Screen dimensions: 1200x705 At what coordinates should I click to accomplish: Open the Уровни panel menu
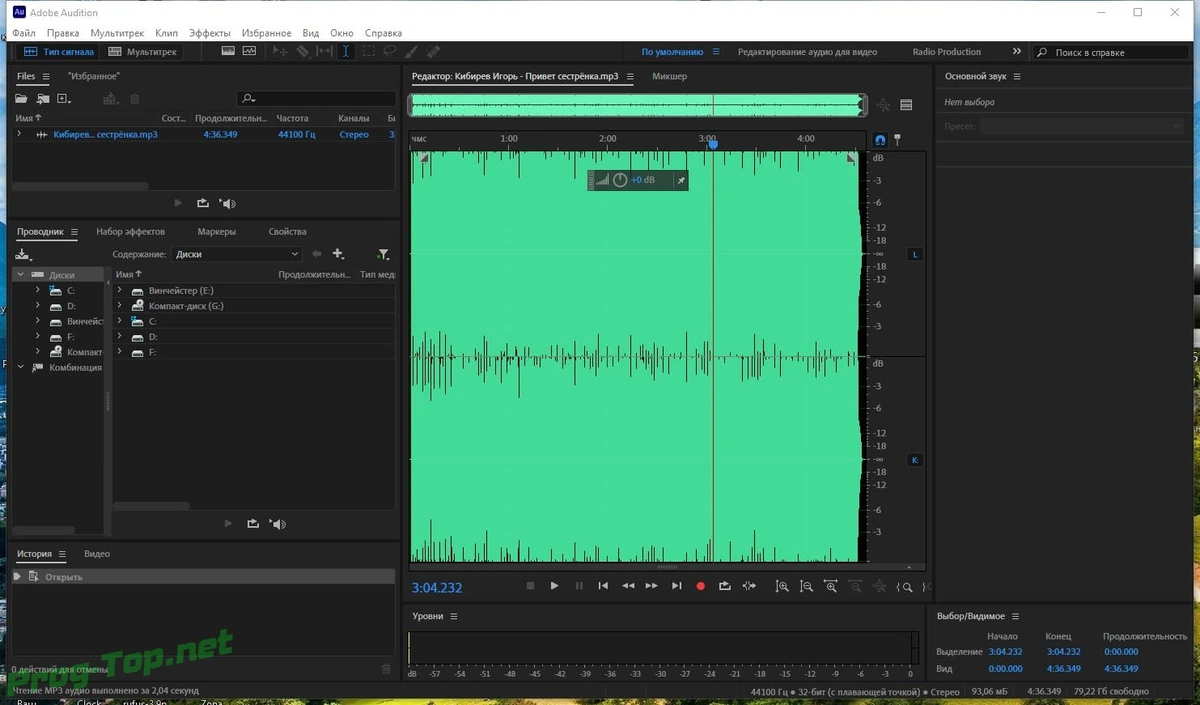tap(453, 616)
